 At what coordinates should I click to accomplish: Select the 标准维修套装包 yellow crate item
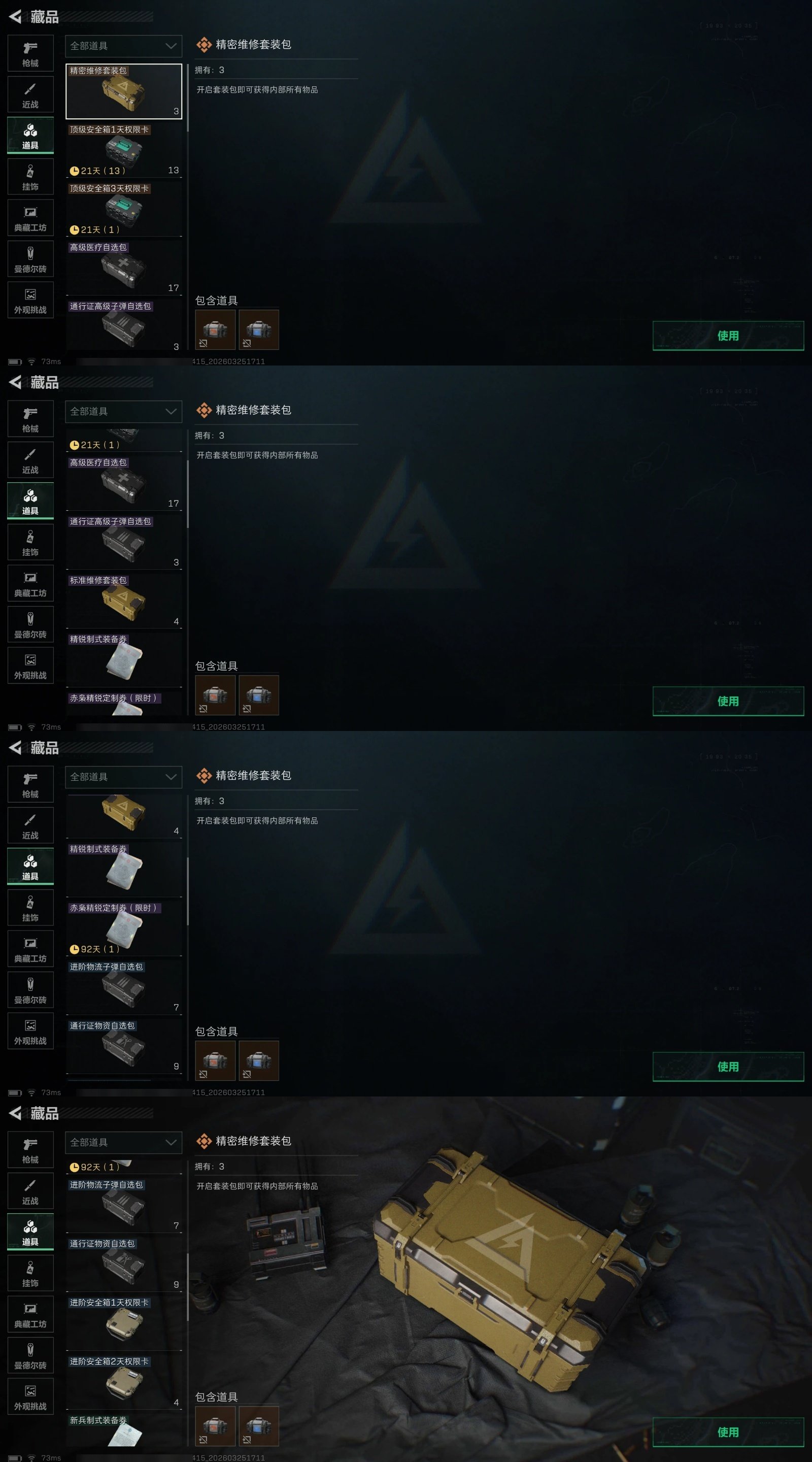(124, 601)
